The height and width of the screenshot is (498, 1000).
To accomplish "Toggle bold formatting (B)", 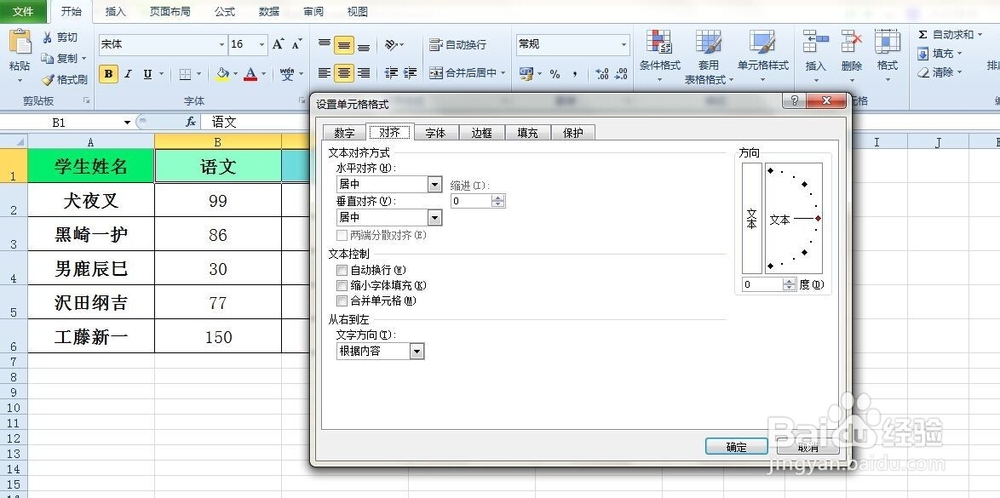I will click(108, 74).
